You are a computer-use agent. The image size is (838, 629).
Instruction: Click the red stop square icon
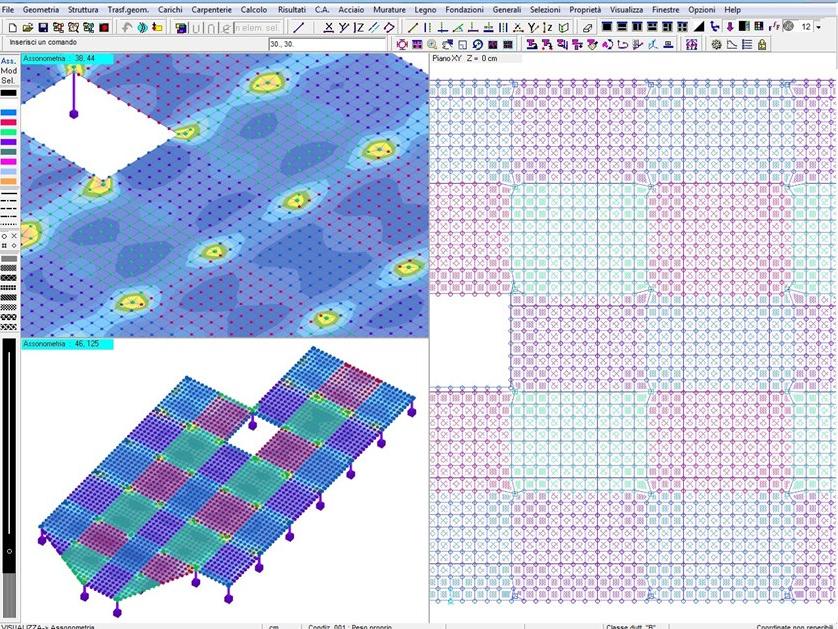[x=103, y=27]
